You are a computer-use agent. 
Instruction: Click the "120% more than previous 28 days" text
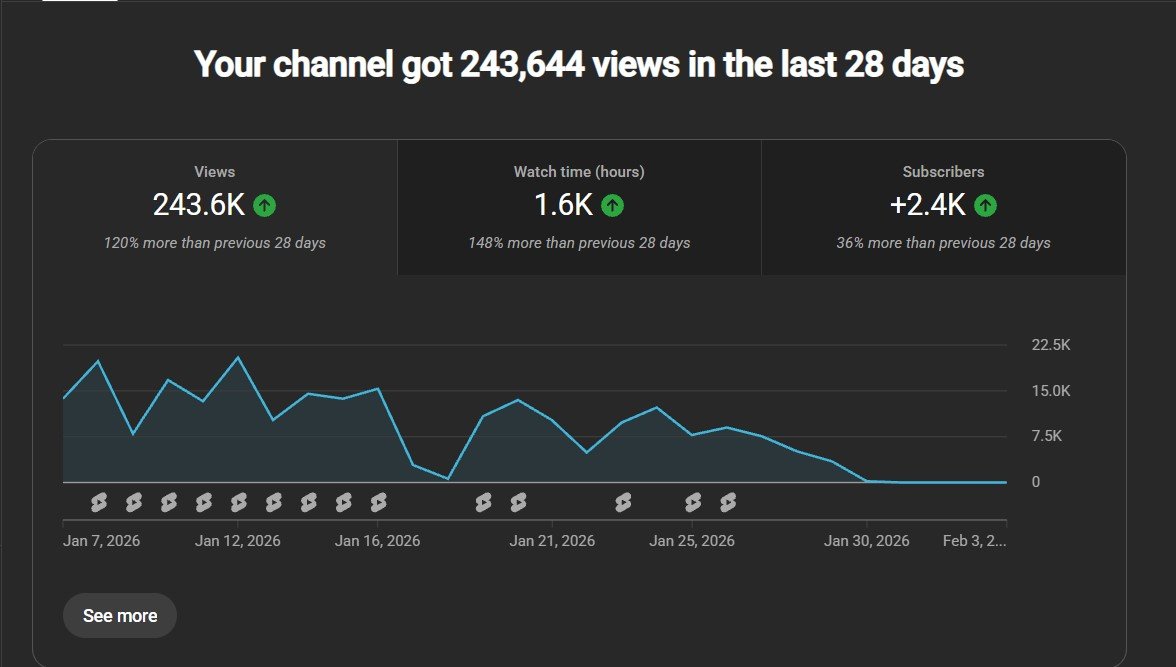coord(215,243)
